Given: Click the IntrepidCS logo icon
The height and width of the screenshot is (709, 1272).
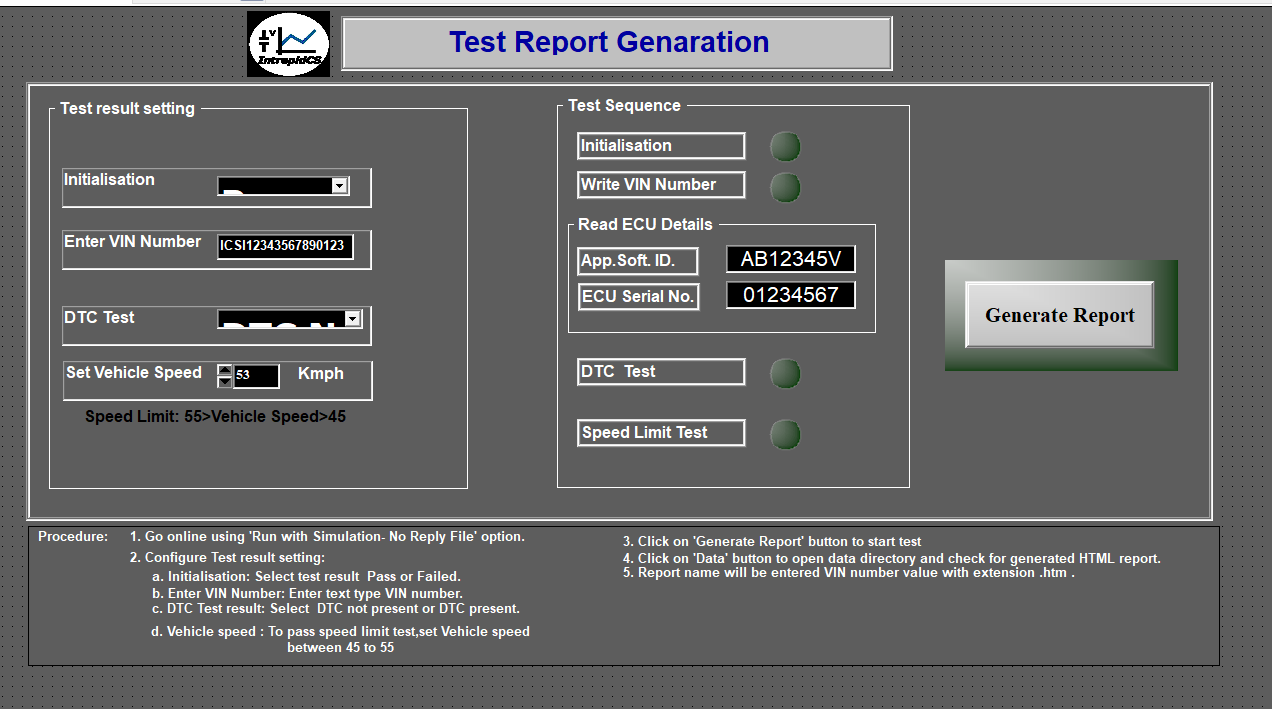Looking at the screenshot, I should (x=288, y=44).
